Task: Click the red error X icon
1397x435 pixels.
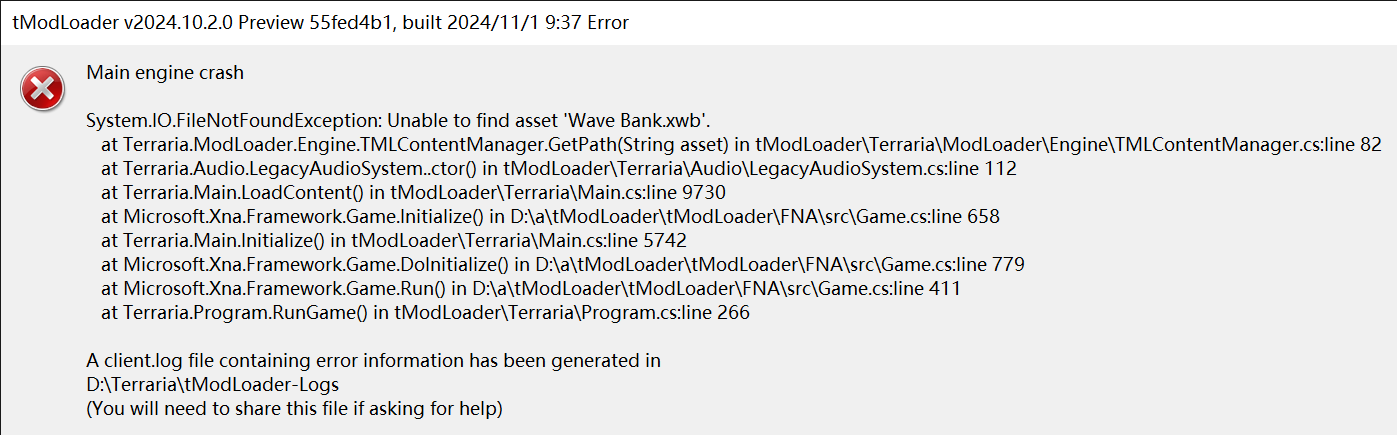Action: (x=43, y=91)
